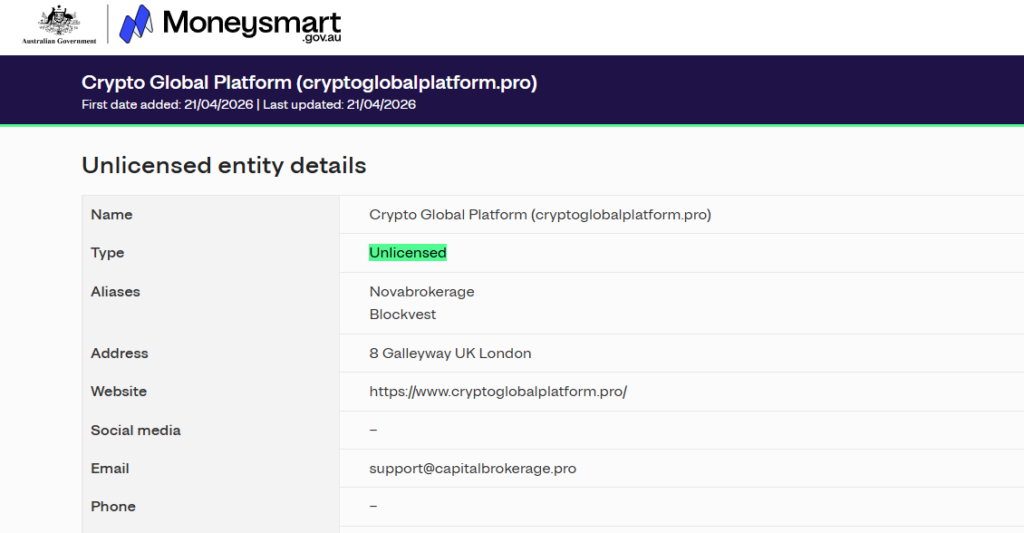
Task: Open the Moneysmart logo home link
Action: [x=230, y=24]
